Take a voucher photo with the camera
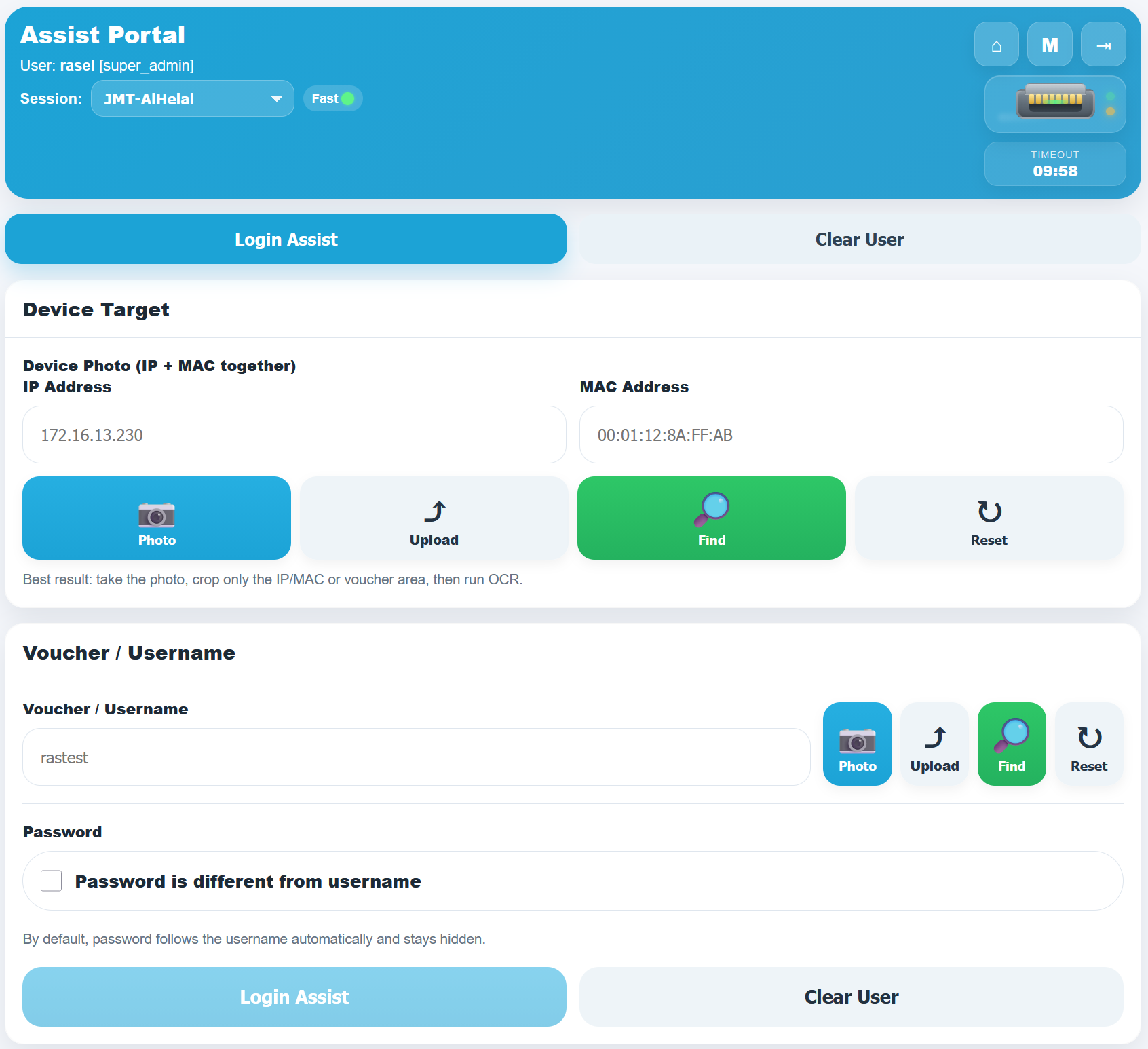Viewport: 1148px width, 1049px height. [858, 744]
